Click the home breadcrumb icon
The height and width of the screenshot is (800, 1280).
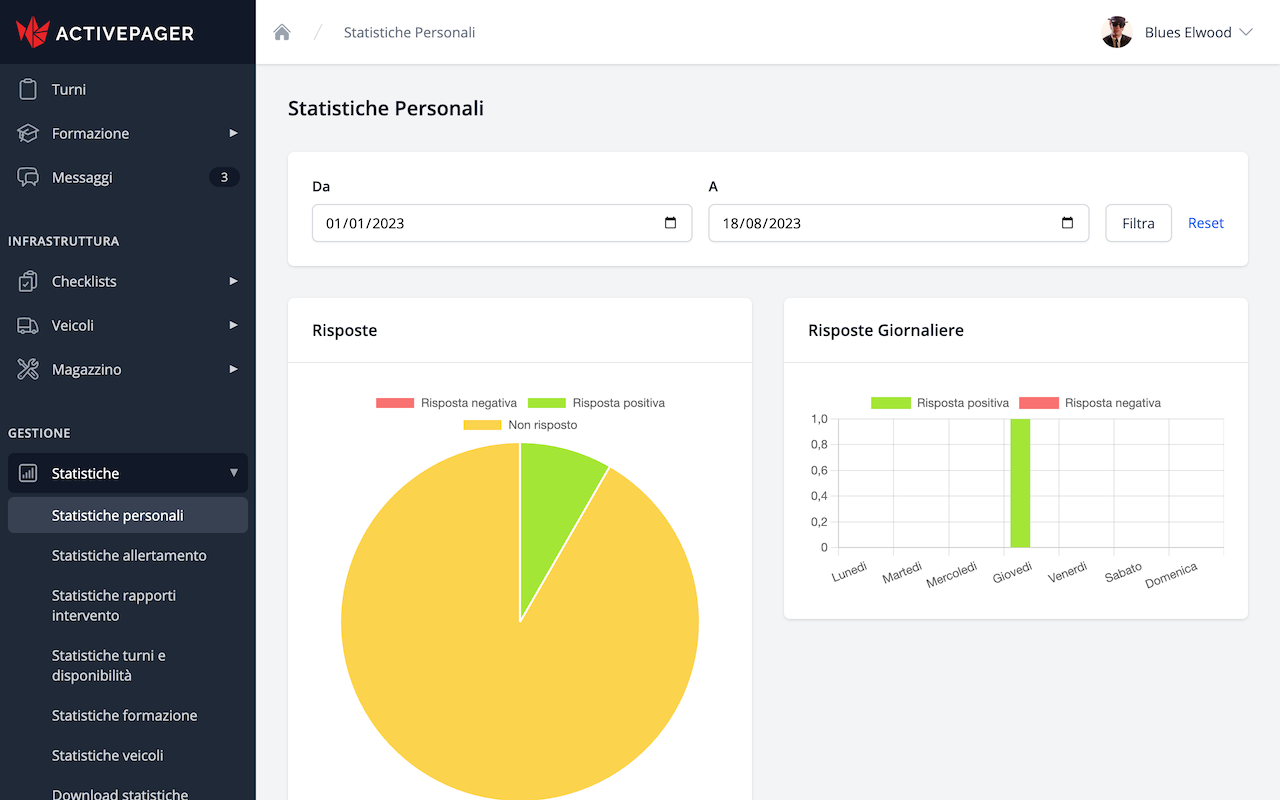click(x=282, y=32)
